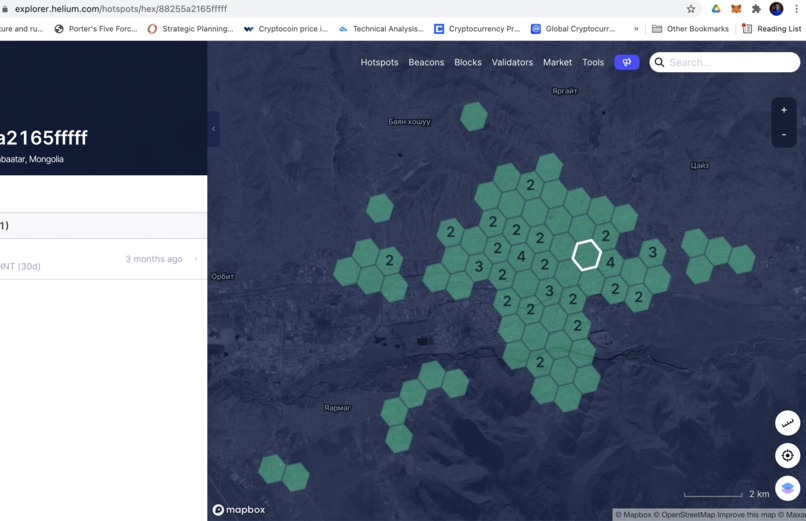Open the 'Improve this map' link

tap(746, 514)
